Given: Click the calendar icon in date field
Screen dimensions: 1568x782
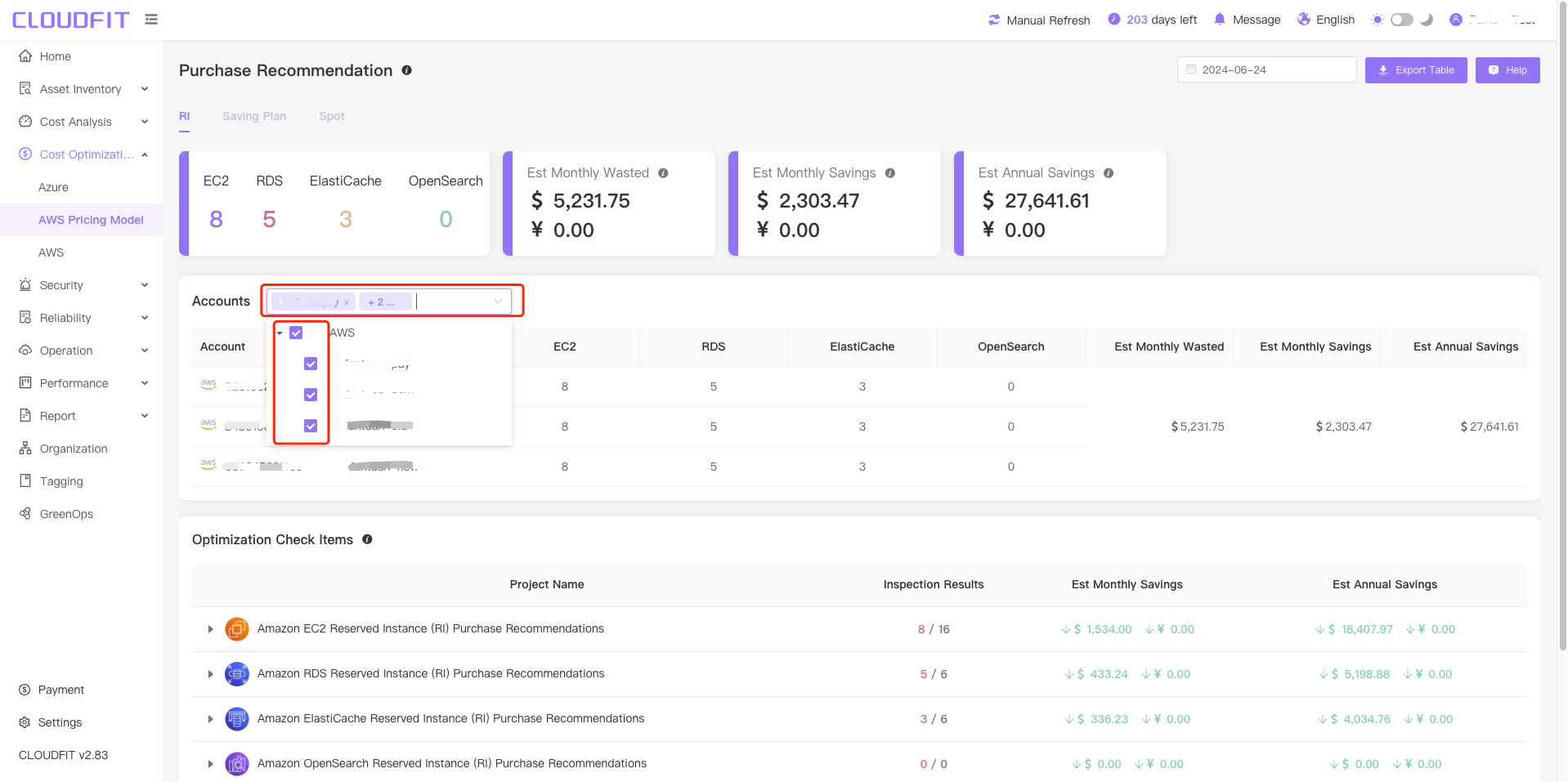Looking at the screenshot, I should (x=1191, y=69).
